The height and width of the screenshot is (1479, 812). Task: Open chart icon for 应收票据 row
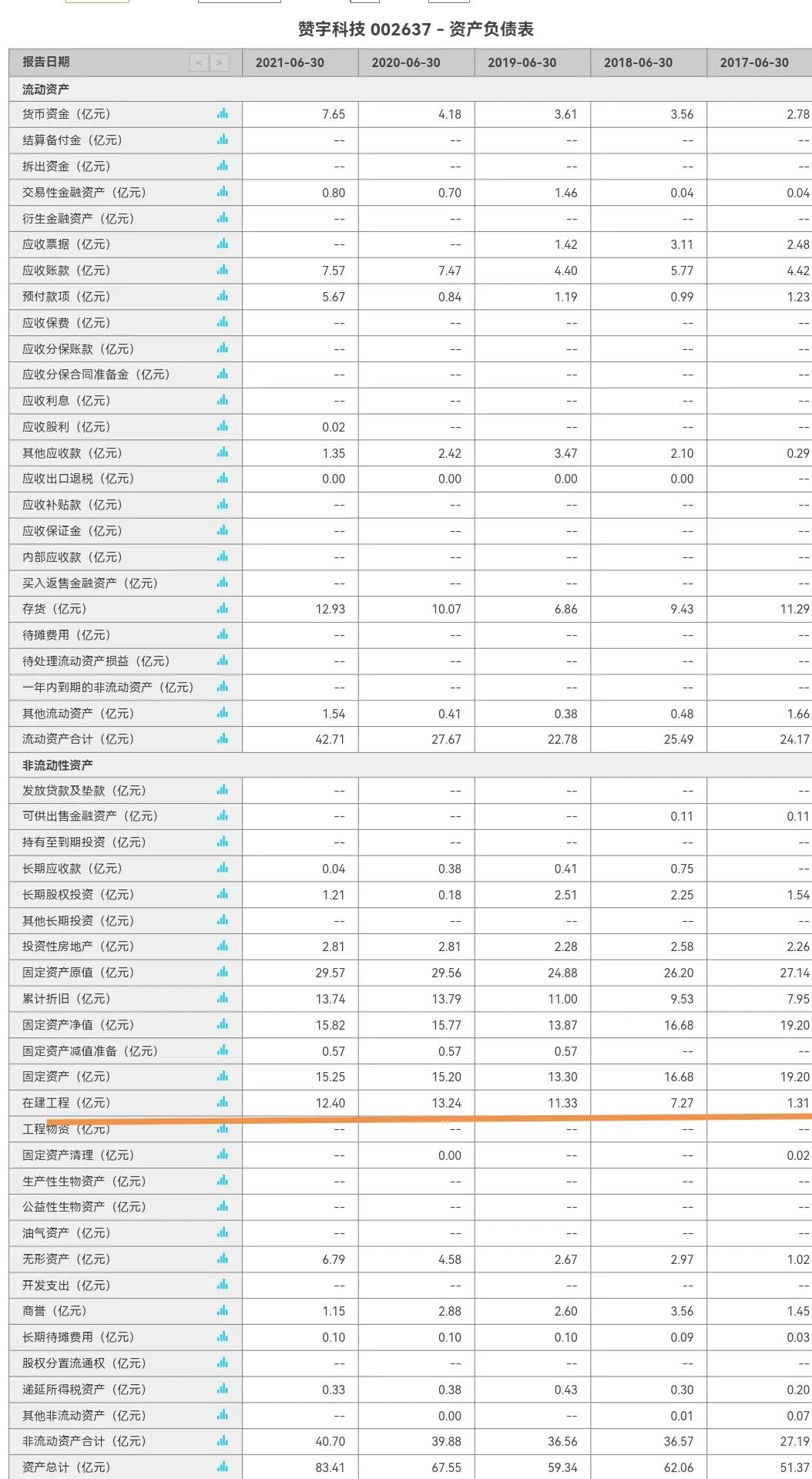coord(223,244)
